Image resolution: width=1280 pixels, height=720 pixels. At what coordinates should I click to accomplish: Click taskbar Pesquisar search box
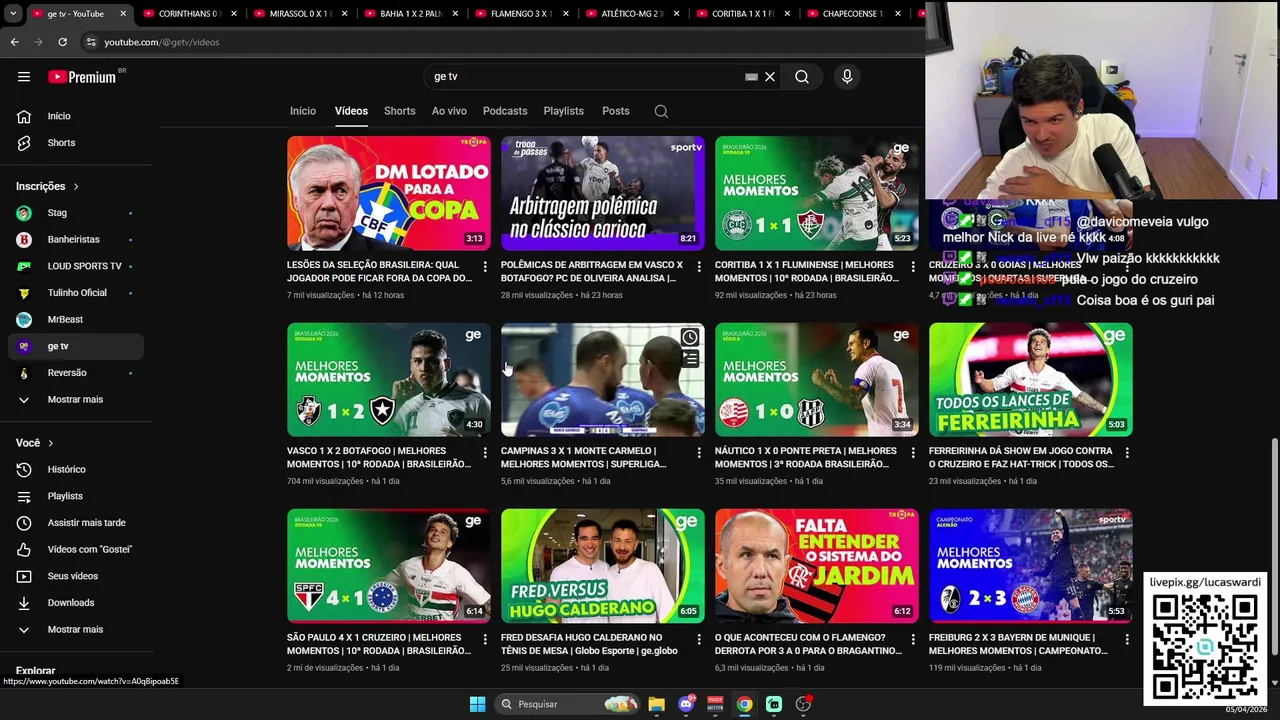[x=568, y=704]
